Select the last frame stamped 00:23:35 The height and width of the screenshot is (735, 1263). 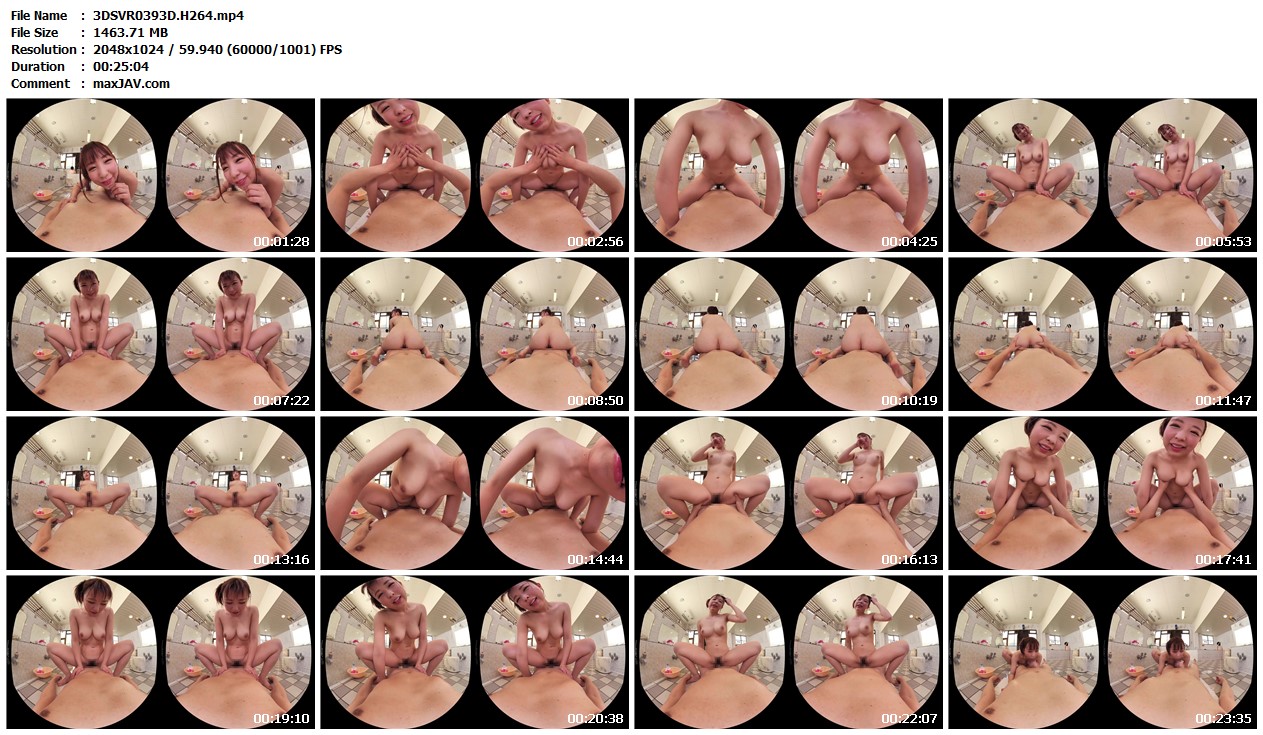[1103, 652]
